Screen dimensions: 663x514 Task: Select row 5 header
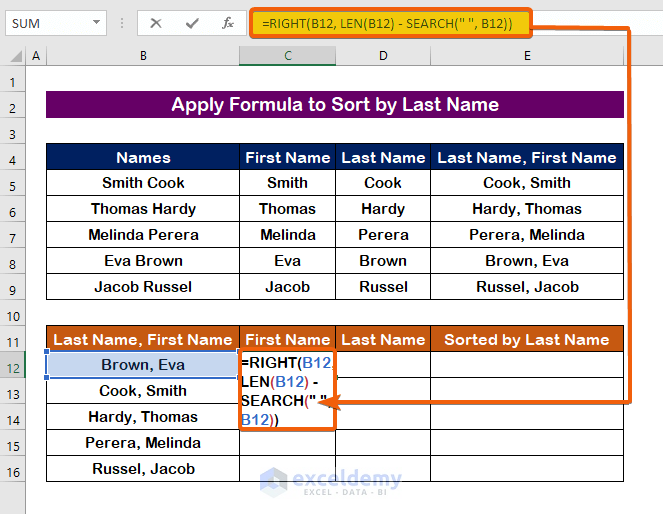(x=14, y=184)
